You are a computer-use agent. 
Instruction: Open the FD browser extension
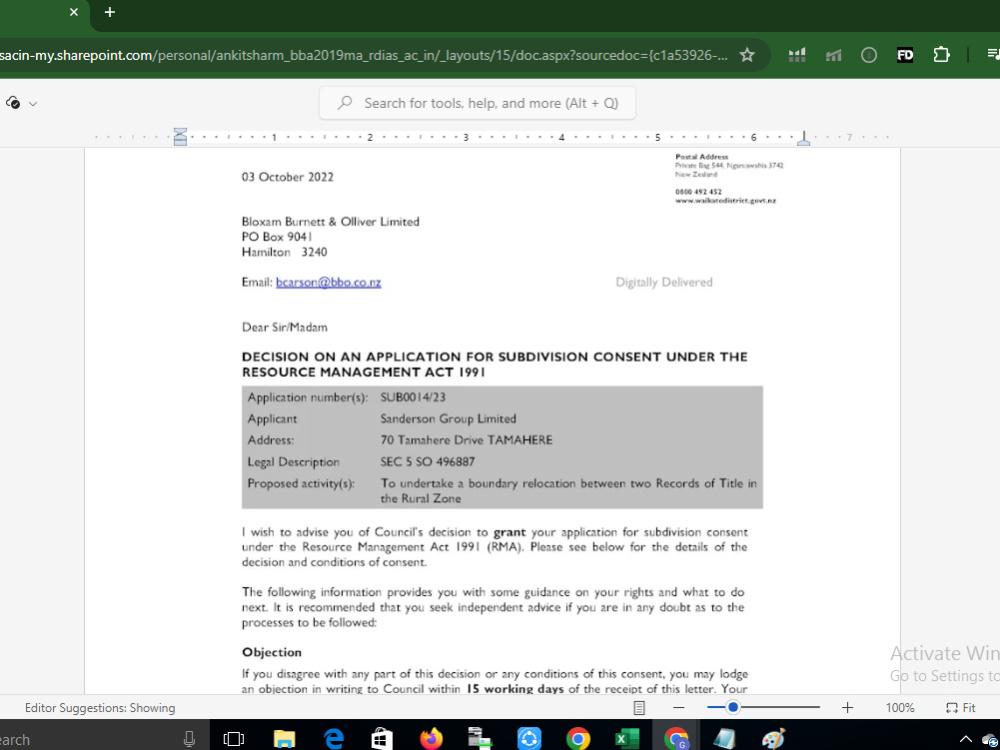click(x=905, y=54)
